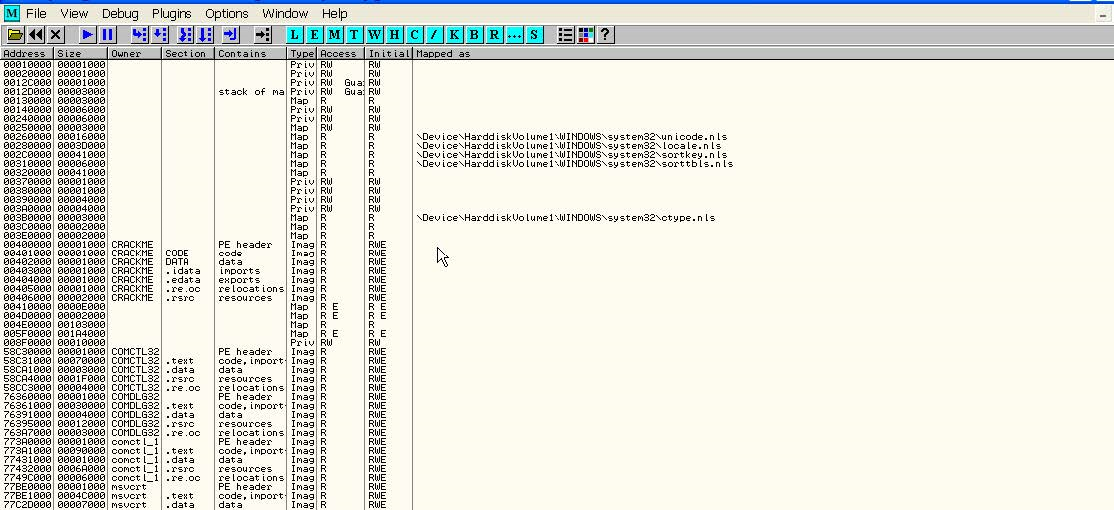The image size is (1114, 510).
Task: Click the Open file folder icon
Action: (x=15, y=35)
